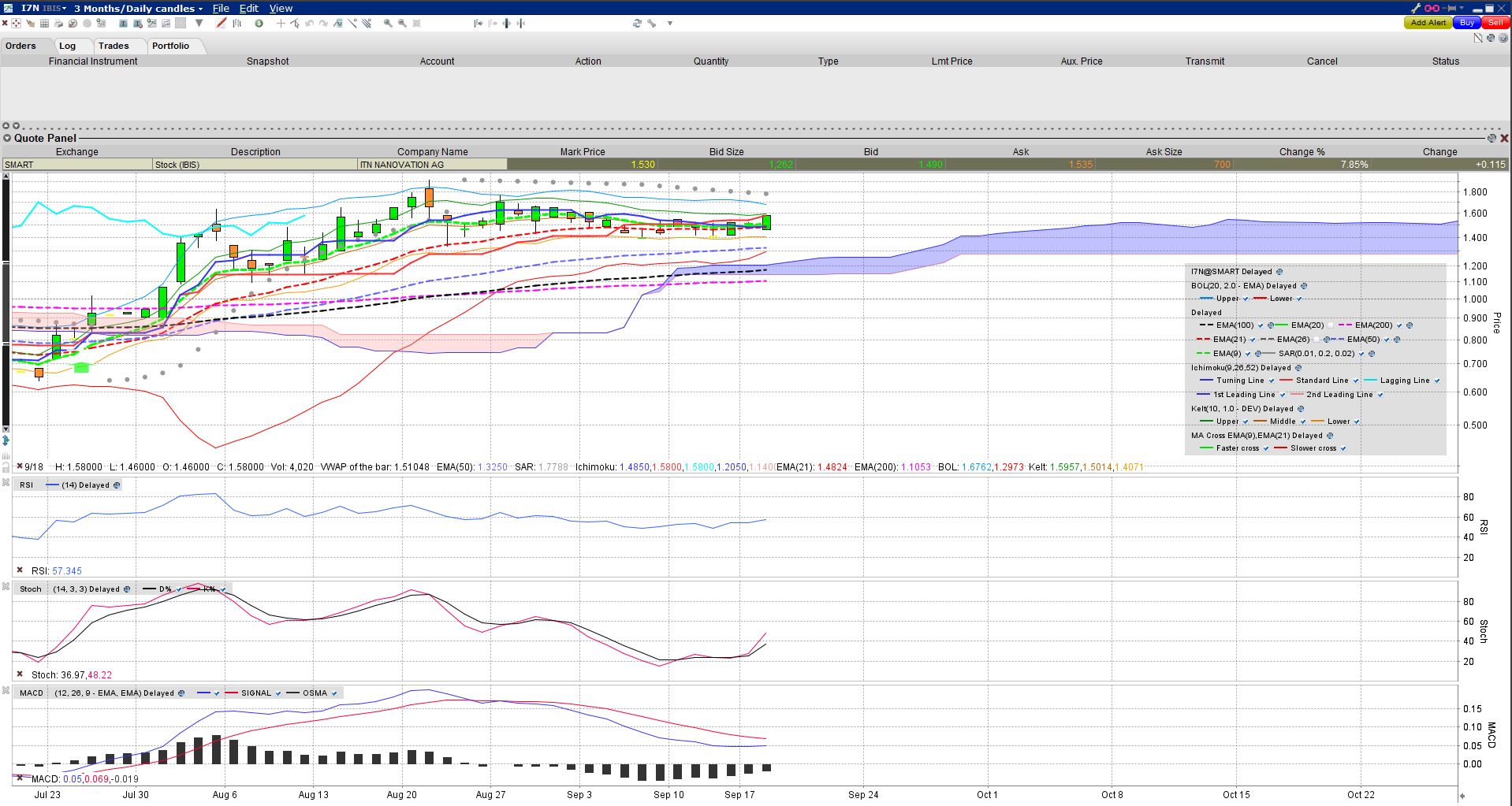1512x806 pixels.
Task: Open the Edit menu
Action: (249, 8)
